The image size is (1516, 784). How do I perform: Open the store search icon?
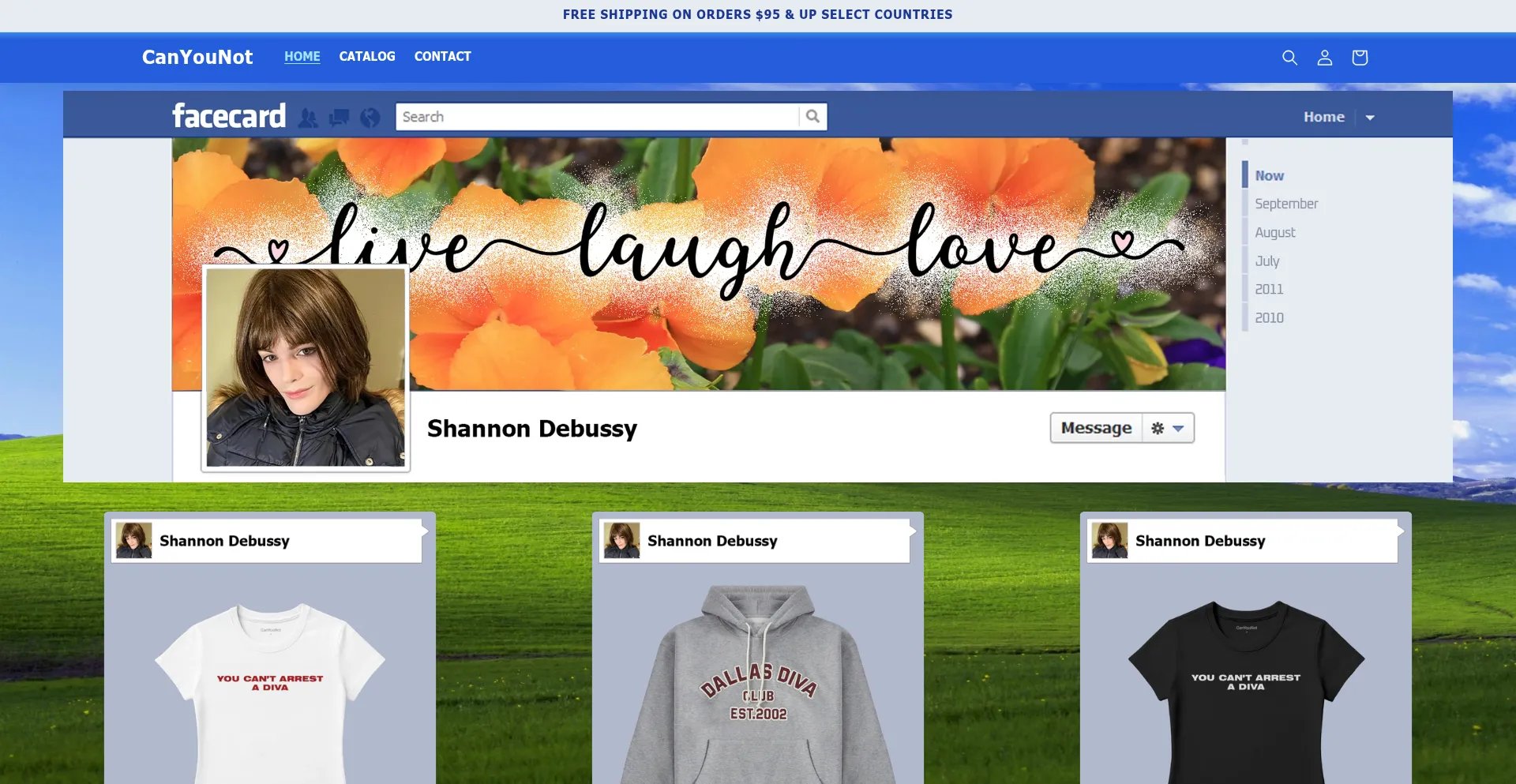point(1289,58)
